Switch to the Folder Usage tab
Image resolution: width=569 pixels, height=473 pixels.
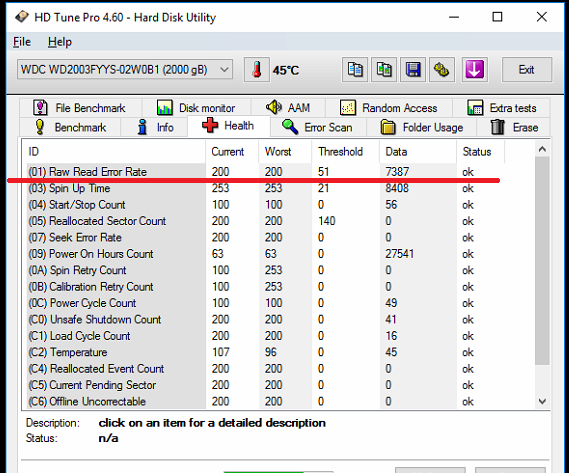(422, 127)
